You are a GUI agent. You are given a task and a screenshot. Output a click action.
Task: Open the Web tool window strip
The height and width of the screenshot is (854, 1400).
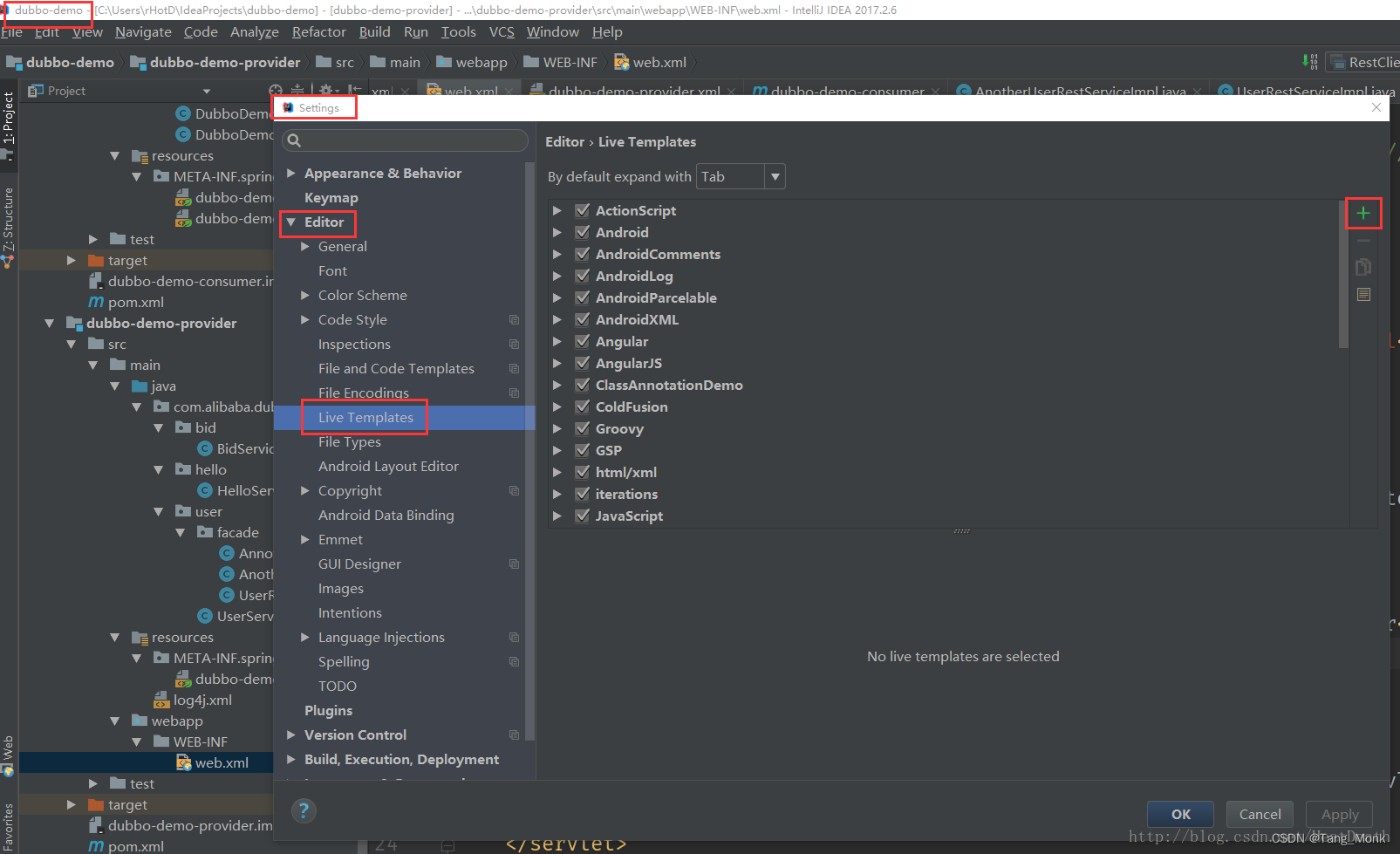coord(8,755)
